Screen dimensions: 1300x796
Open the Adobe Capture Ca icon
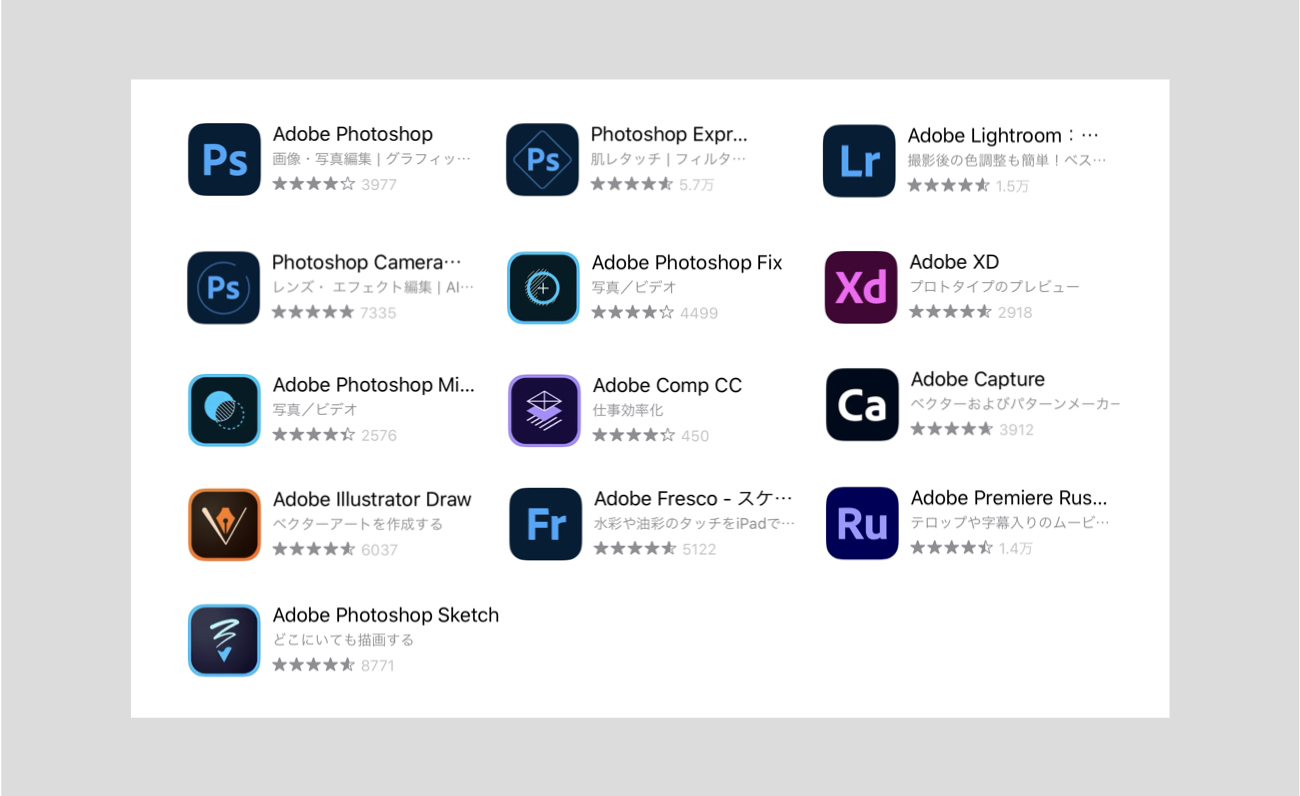pos(862,405)
